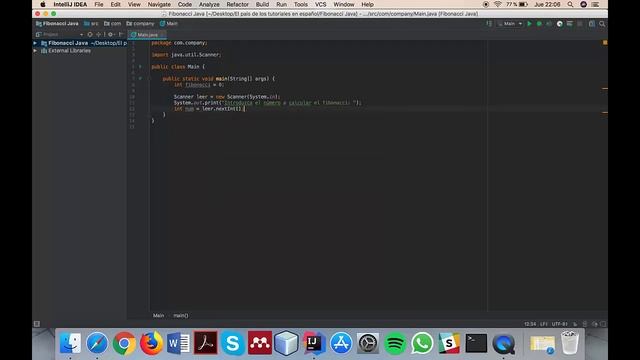Screen dimensions: 640x360
Task: Open the Help menu
Action: point(367,4)
